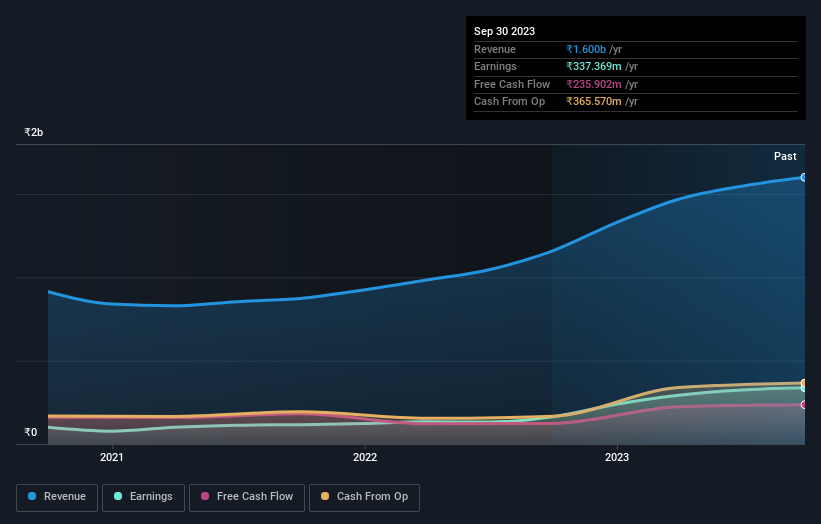Click the ₹365.570m cash from op value
The width and height of the screenshot is (821, 524).
tap(594, 102)
